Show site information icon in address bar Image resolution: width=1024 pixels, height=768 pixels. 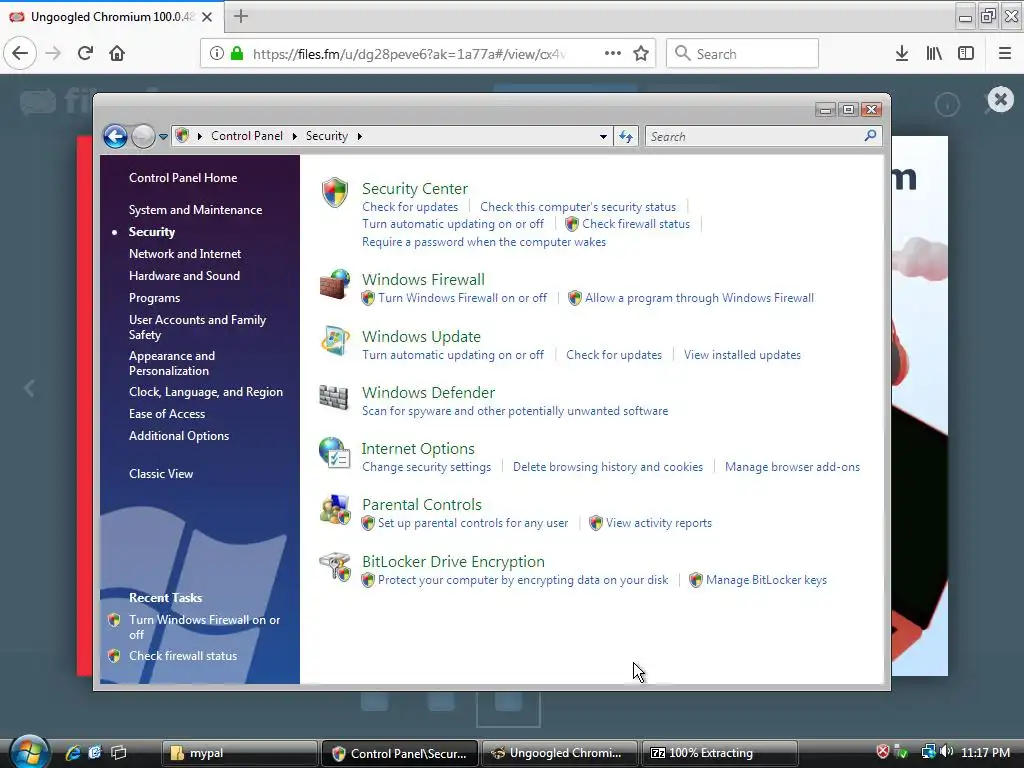coord(217,54)
